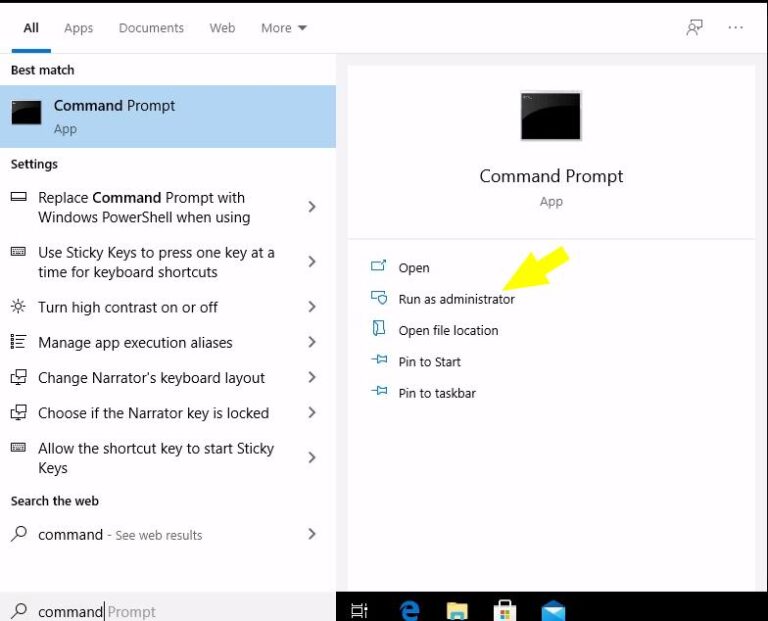
Task: Open Allow the shortcut key to start Sticky Keys
Action: coord(168,458)
